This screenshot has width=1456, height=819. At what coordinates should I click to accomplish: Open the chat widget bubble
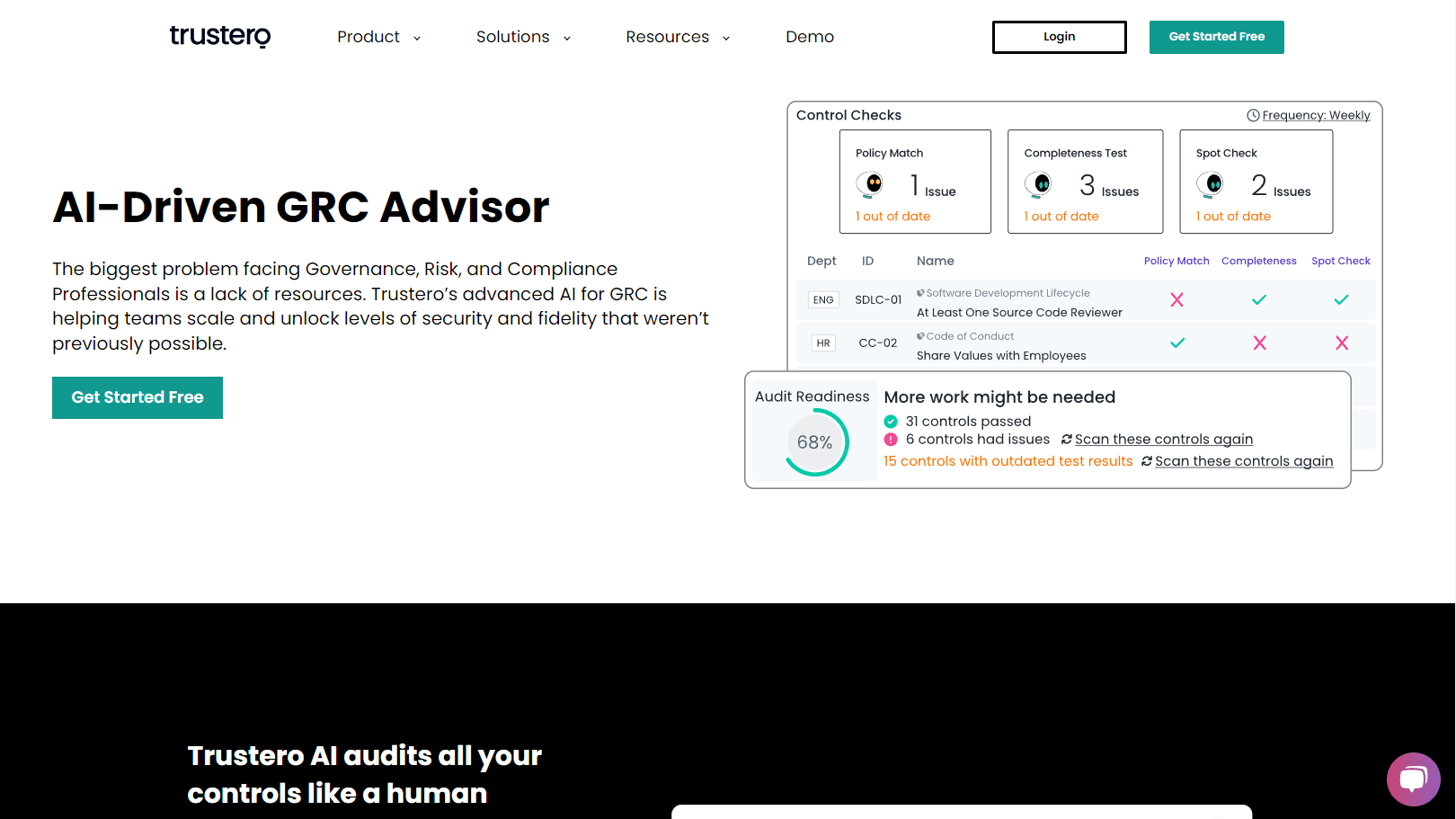(x=1413, y=779)
